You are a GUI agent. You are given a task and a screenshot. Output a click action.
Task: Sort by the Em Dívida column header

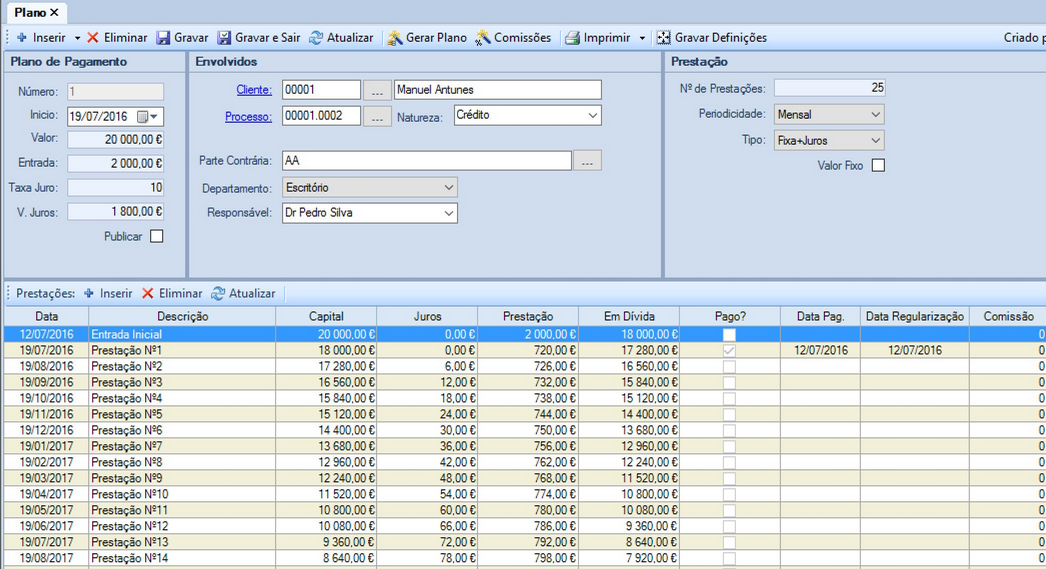pyautogui.click(x=629, y=316)
